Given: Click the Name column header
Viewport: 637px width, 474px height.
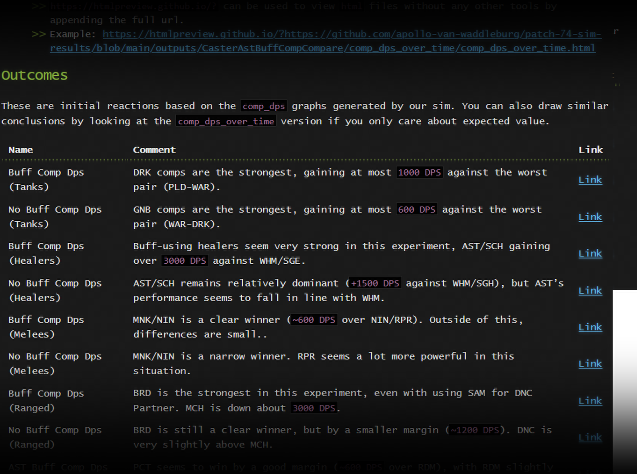Looking at the screenshot, I should click(x=21, y=150).
